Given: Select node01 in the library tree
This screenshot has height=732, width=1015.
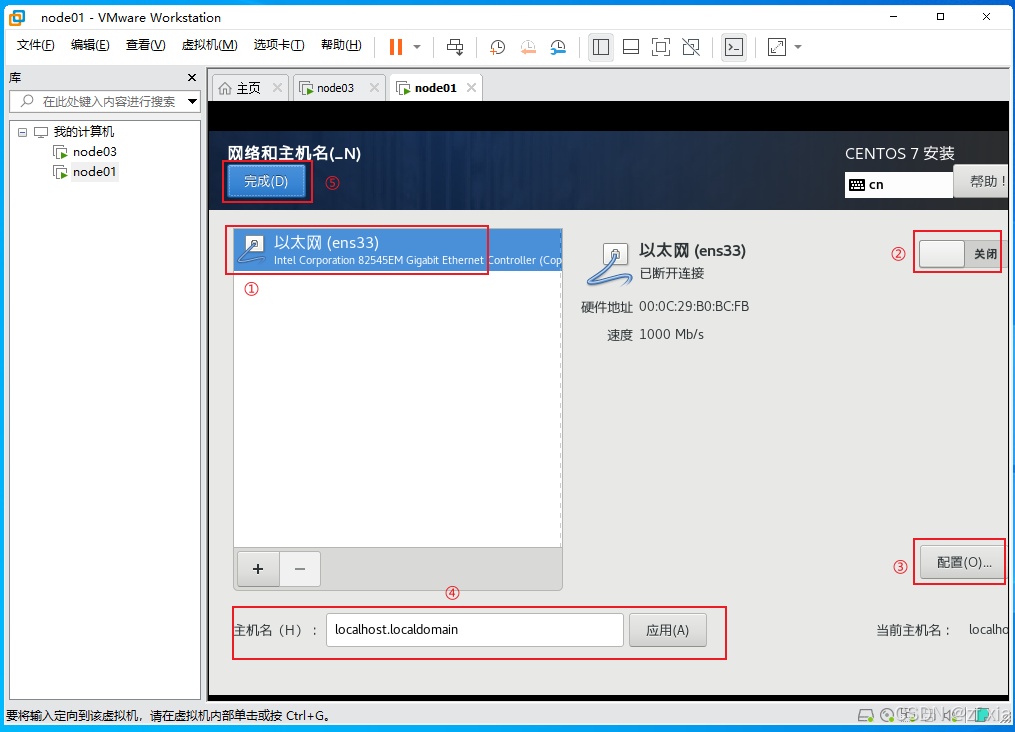Looking at the screenshot, I should coord(95,172).
